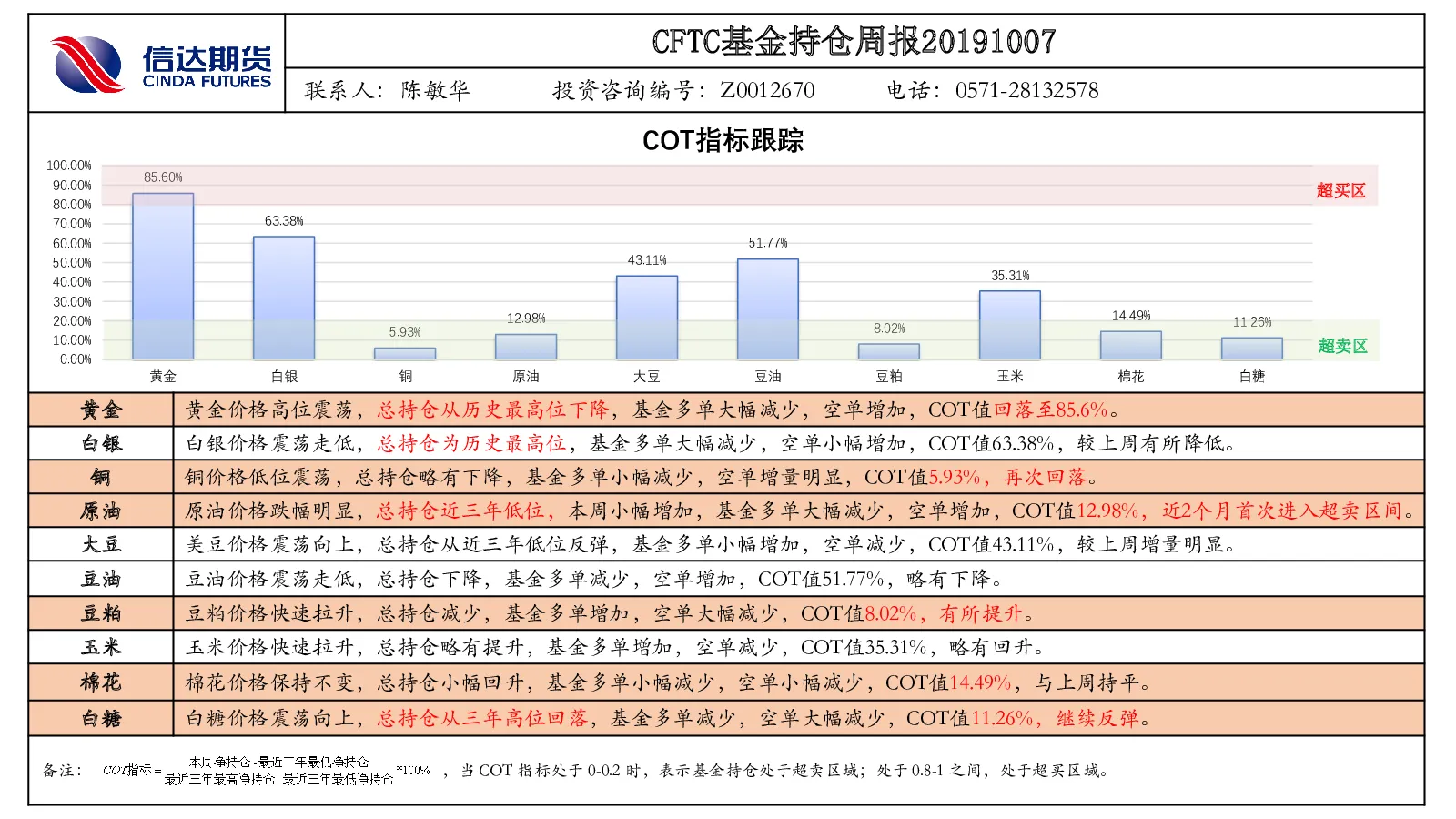Click the 铜价格低位震荡 description cell

pos(799,477)
